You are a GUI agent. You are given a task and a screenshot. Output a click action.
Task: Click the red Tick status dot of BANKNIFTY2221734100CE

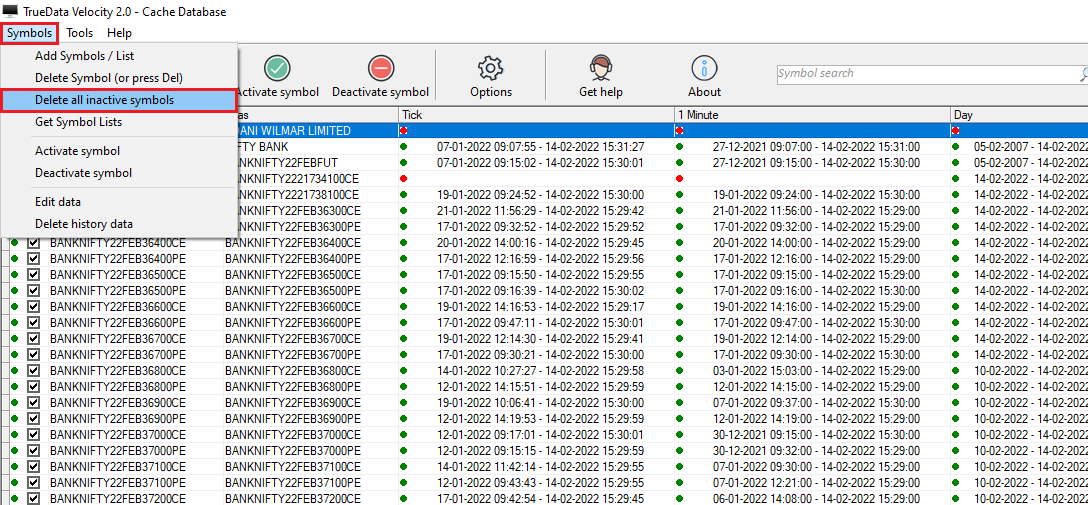[x=403, y=178]
